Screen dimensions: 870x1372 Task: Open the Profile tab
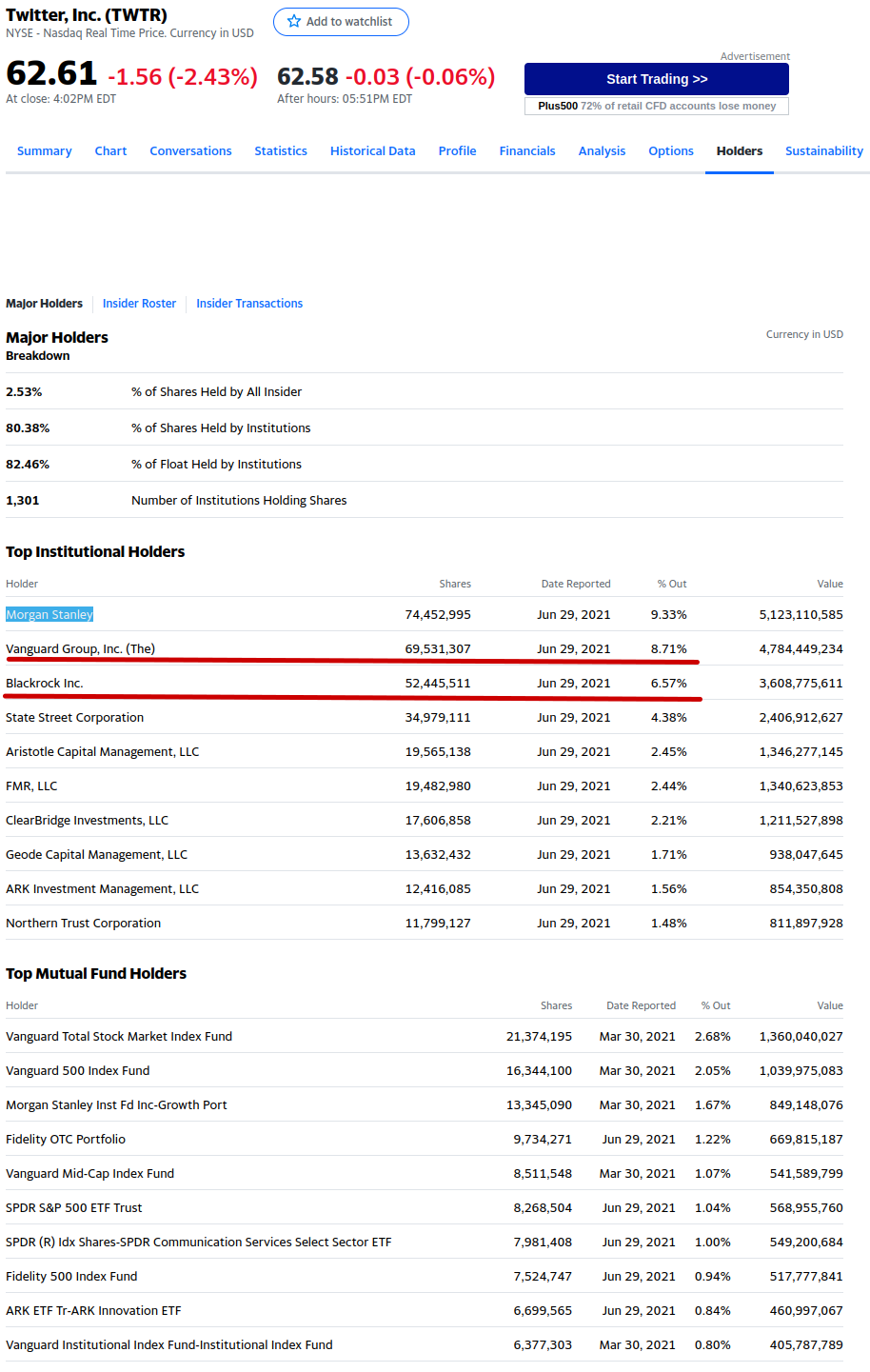coord(457,151)
